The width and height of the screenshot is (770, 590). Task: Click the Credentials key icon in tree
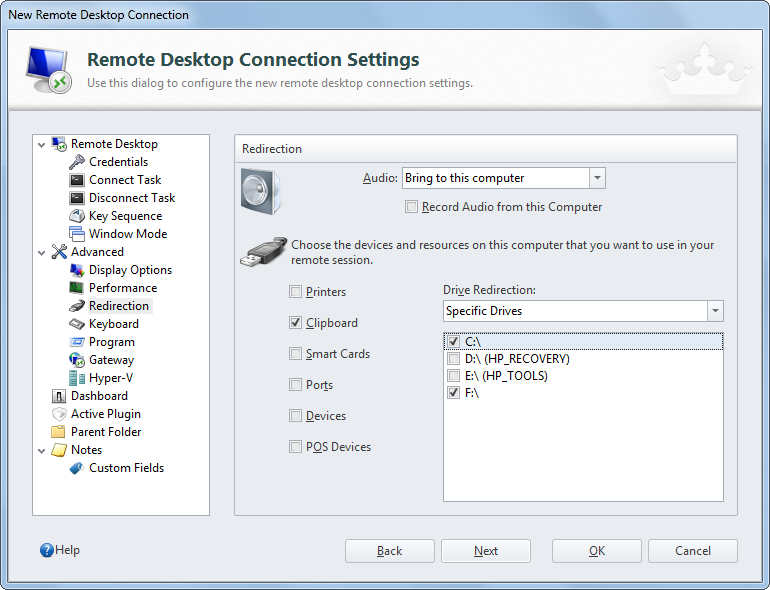(x=77, y=162)
